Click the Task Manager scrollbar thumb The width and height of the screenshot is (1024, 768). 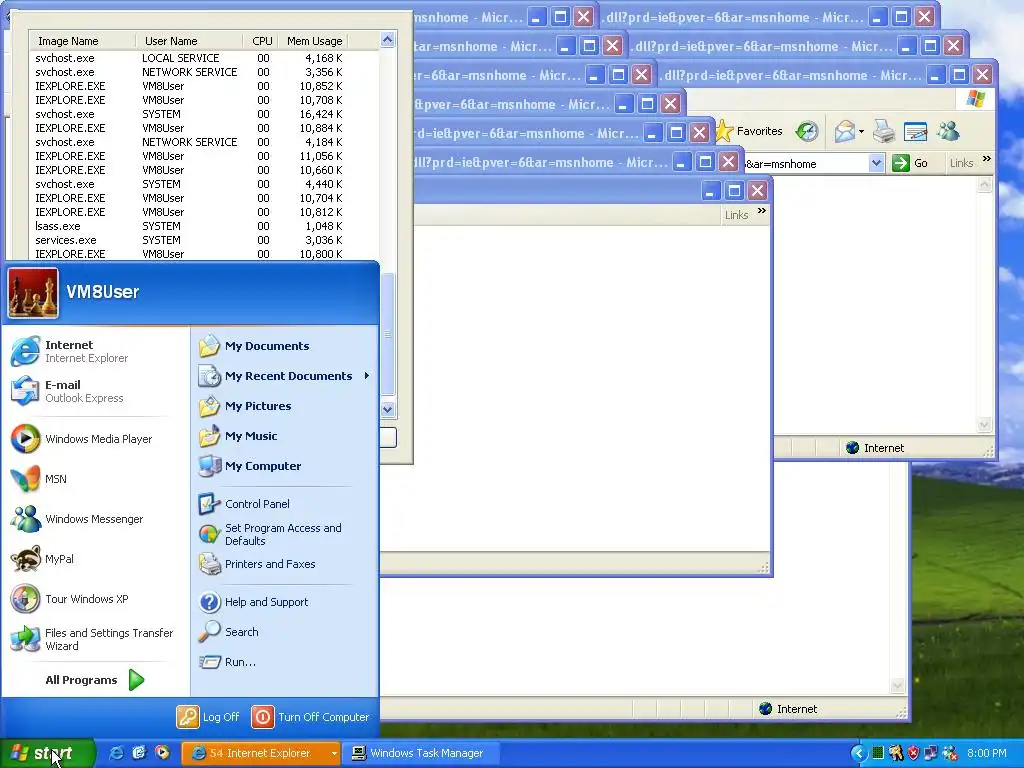tap(387, 334)
